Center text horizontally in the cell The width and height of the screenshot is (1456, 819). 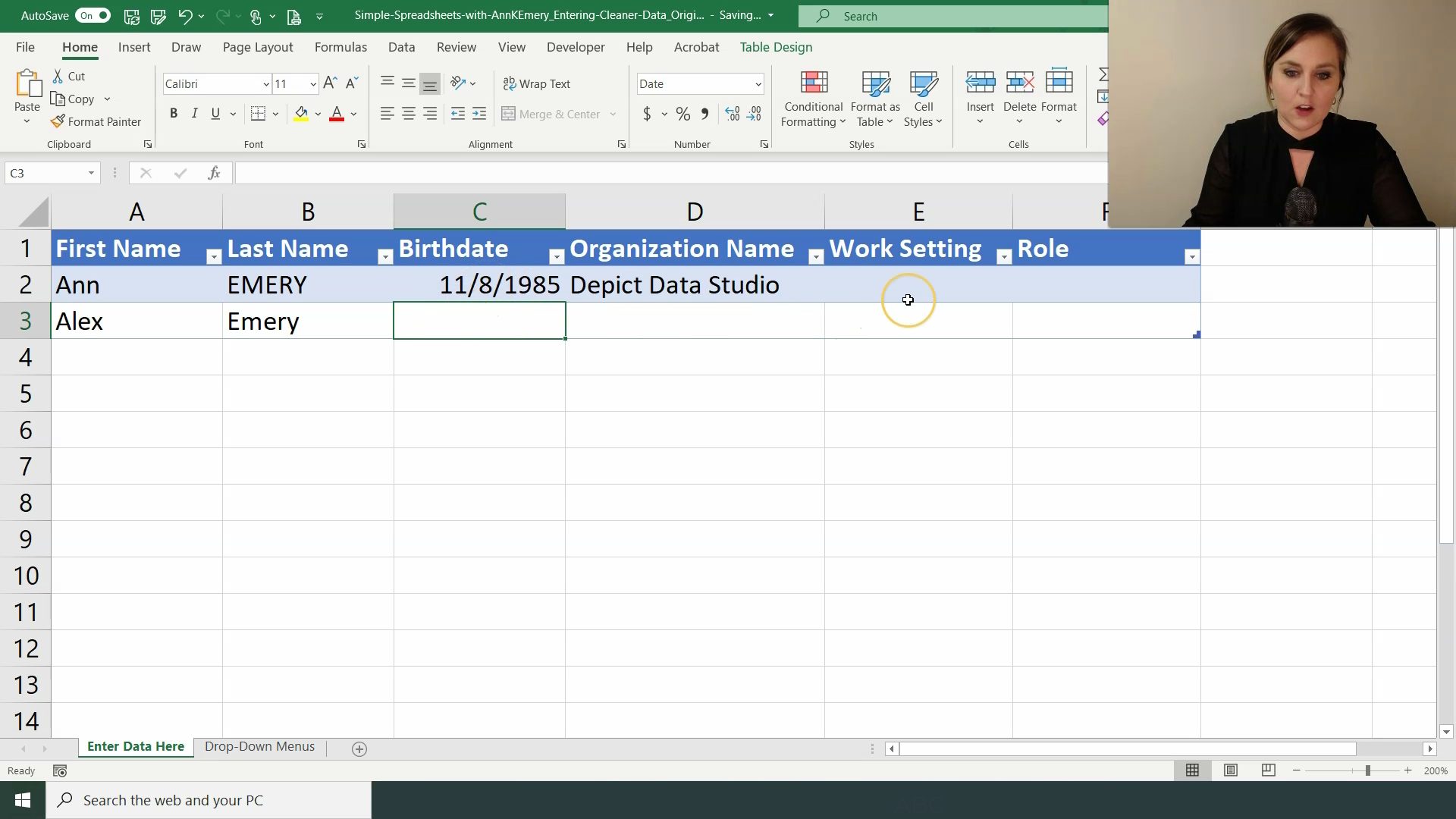point(408,114)
